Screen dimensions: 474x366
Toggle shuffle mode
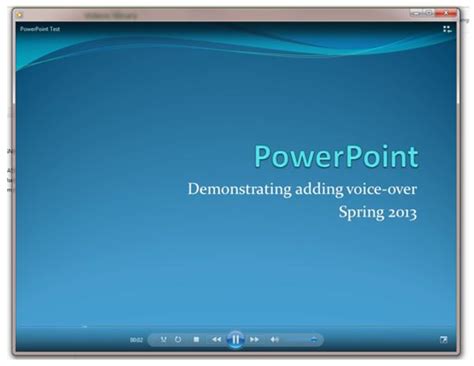click(x=163, y=339)
